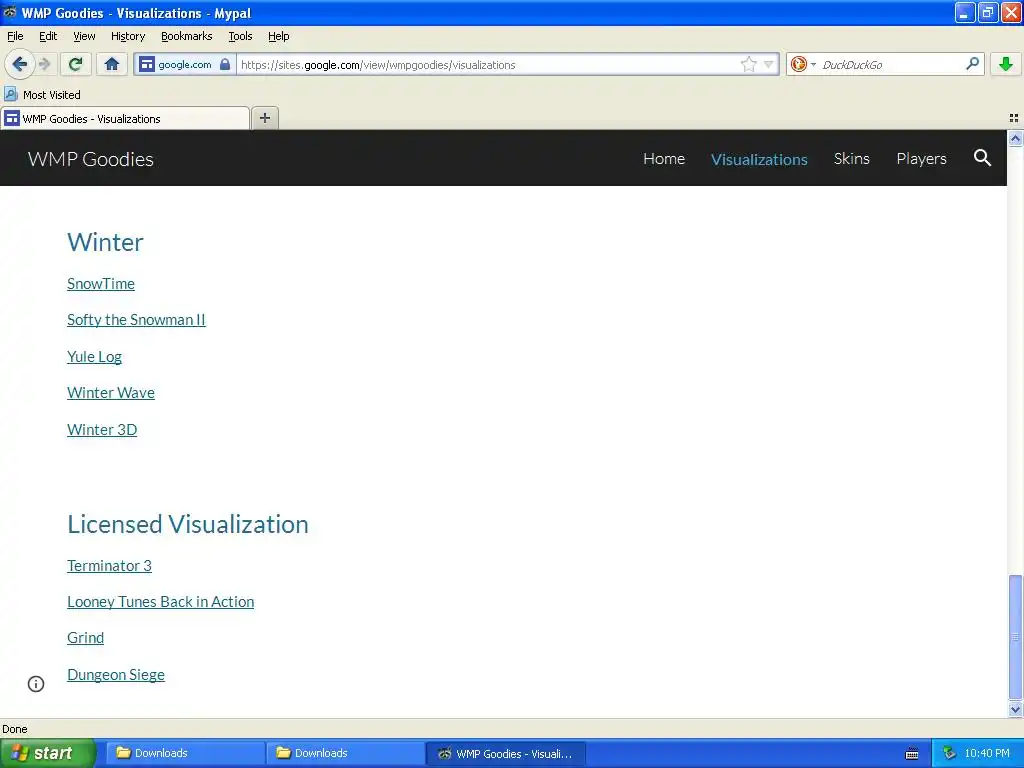
Task: Open the DuckDuckGo search engine selector
Action: coord(803,64)
